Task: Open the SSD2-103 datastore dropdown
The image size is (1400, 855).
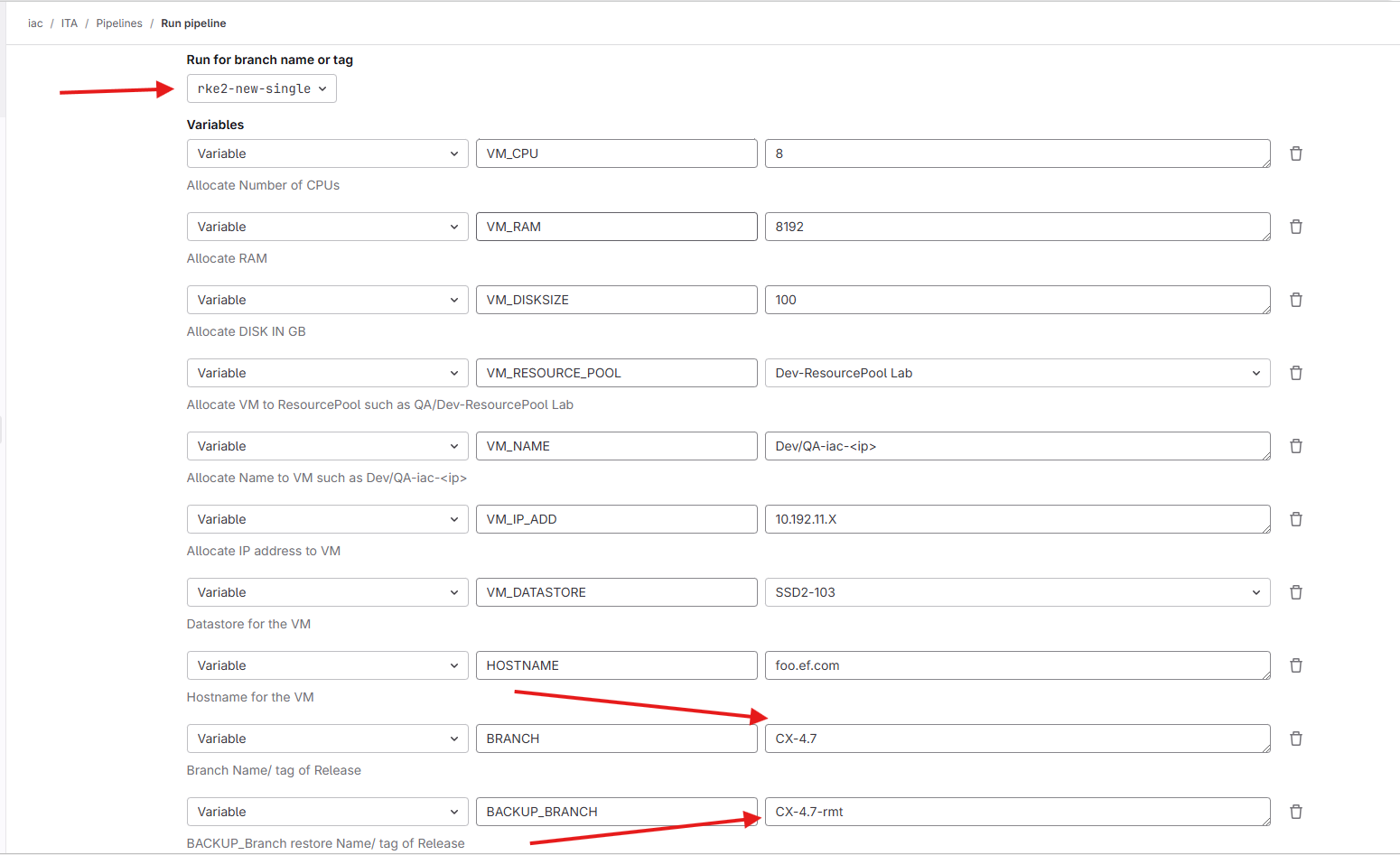Action: click(1017, 592)
